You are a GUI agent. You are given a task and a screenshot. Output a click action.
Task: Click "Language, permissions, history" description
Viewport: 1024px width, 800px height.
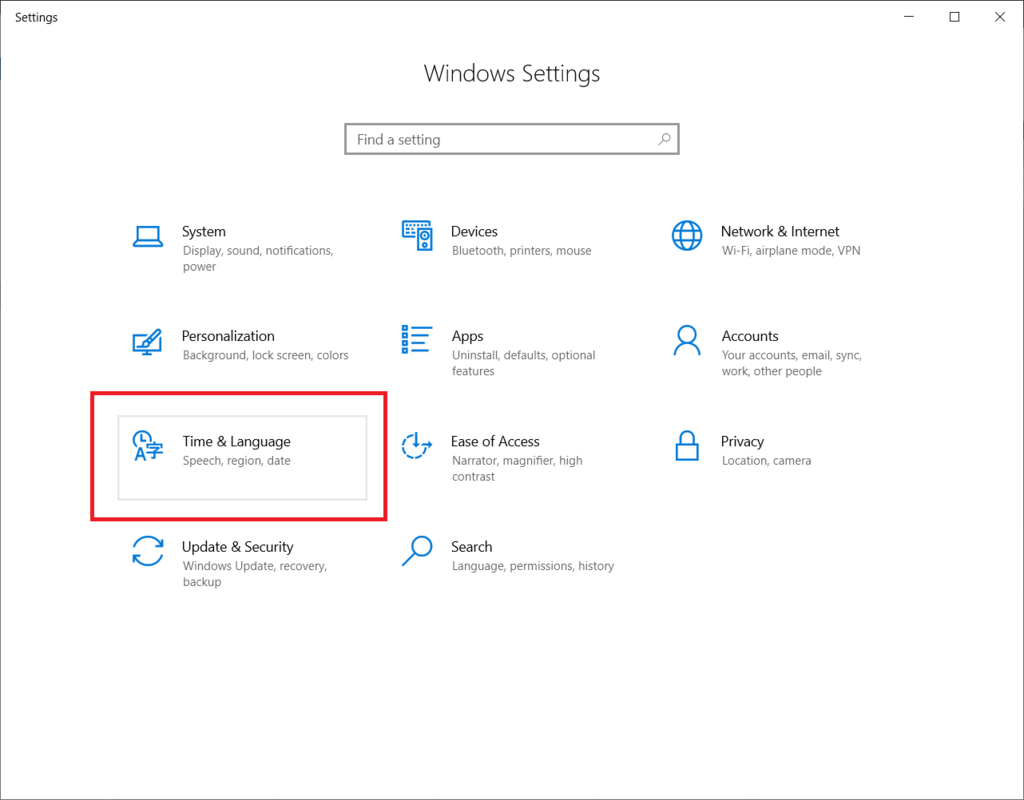pos(533,566)
